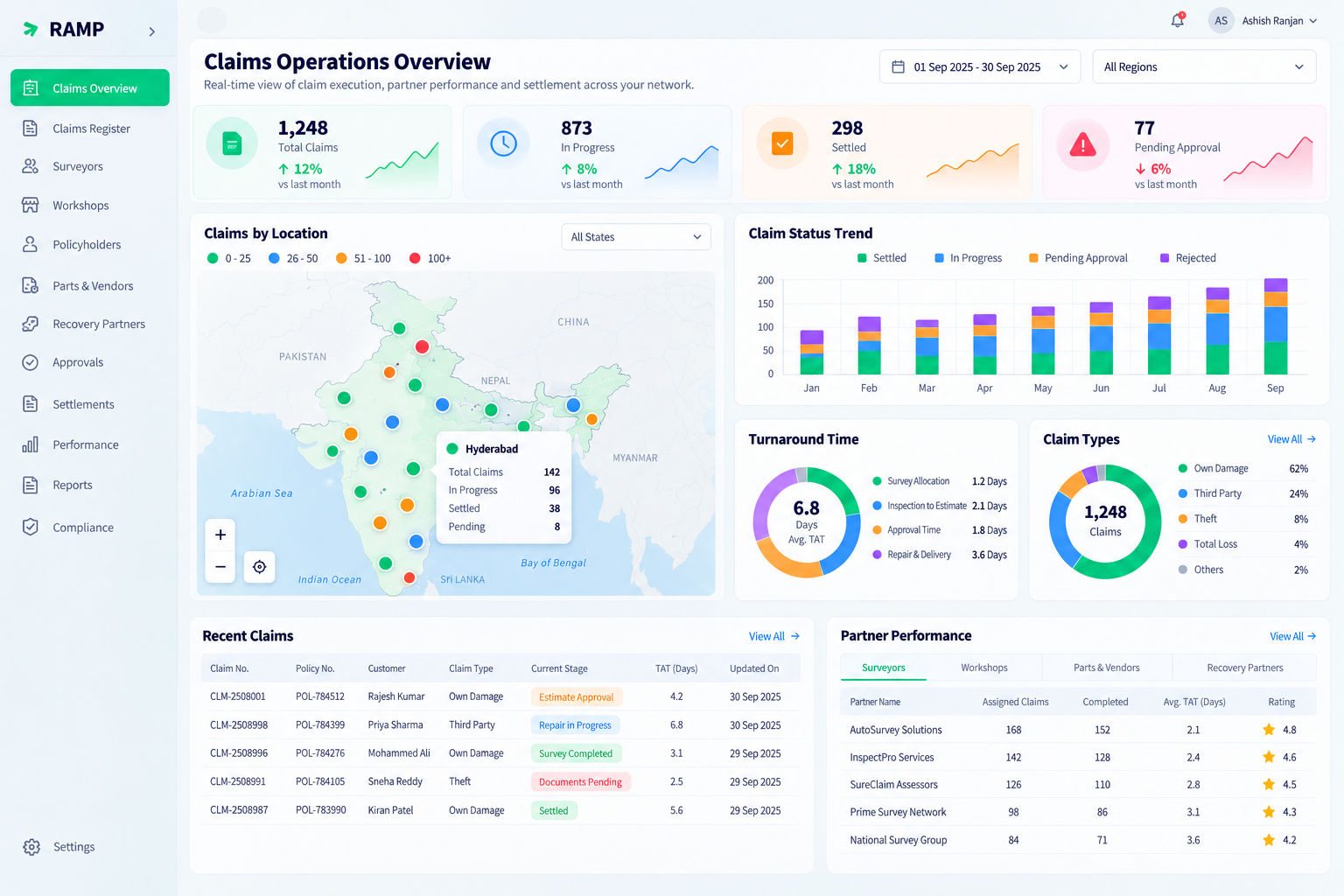Viewport: 1344px width, 896px height.
Task: Toggle the In Progress chart legend
Action: tap(968, 258)
